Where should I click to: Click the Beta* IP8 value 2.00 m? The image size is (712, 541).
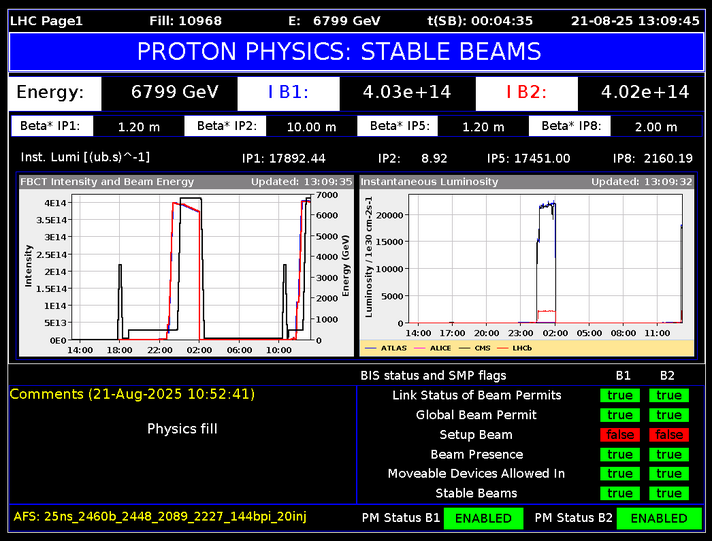(655, 127)
